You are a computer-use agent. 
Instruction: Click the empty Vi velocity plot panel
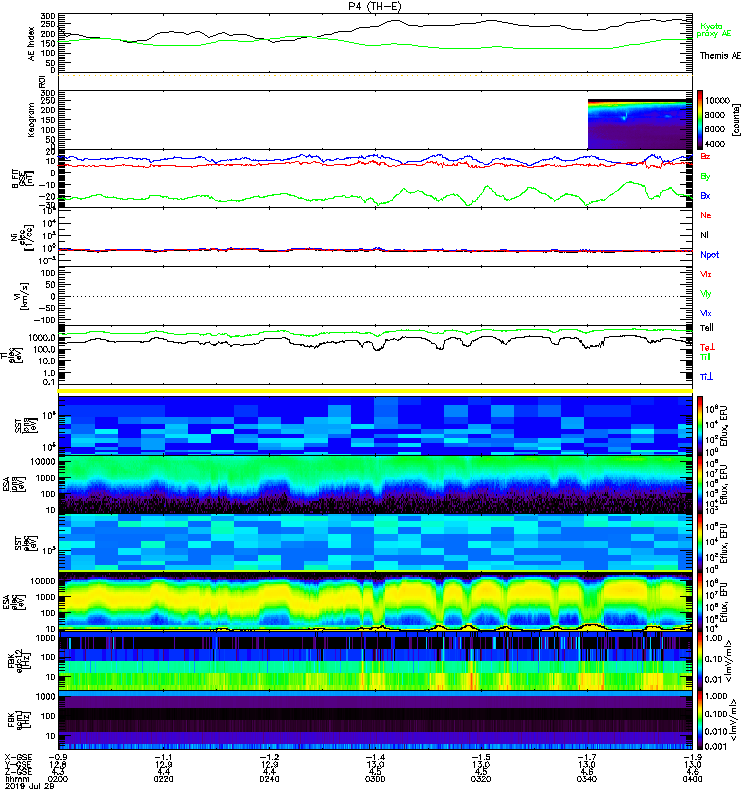pos(375,296)
